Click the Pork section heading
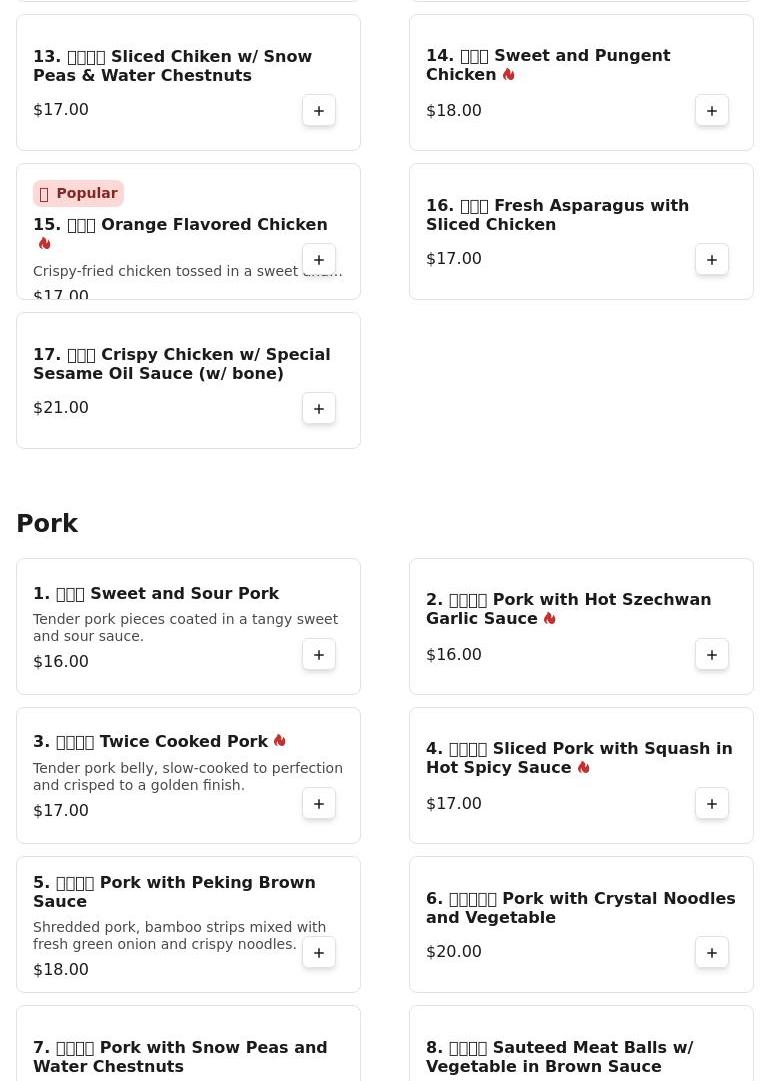Screen dimensions: 770x1081 [47, 524]
